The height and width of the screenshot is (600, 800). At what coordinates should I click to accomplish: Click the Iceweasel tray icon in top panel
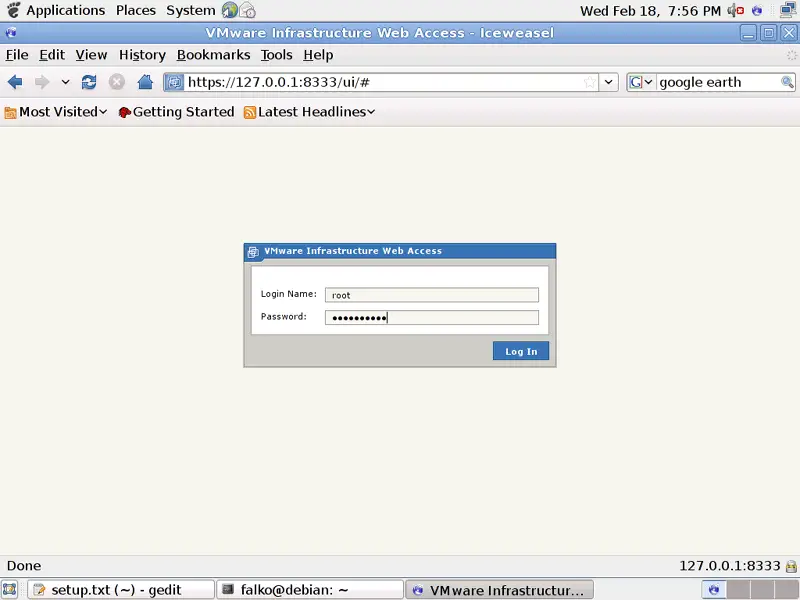757,10
